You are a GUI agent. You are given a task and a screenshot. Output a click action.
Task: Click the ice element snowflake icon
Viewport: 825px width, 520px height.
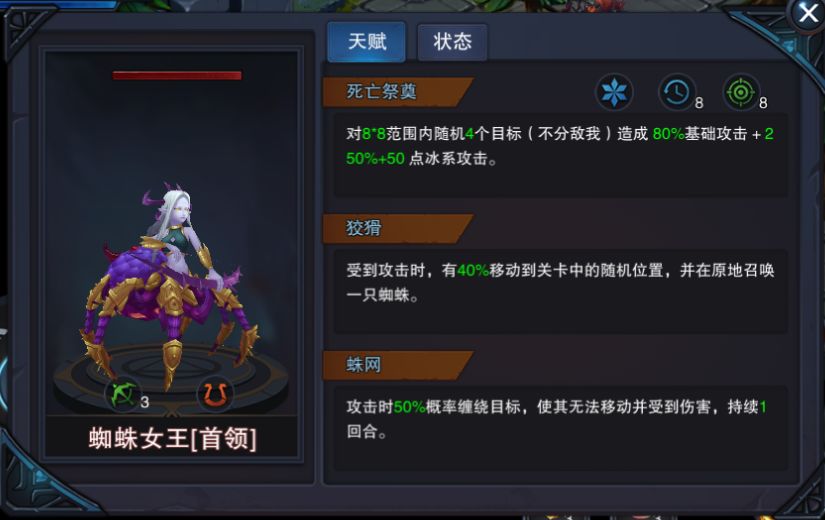[613, 92]
